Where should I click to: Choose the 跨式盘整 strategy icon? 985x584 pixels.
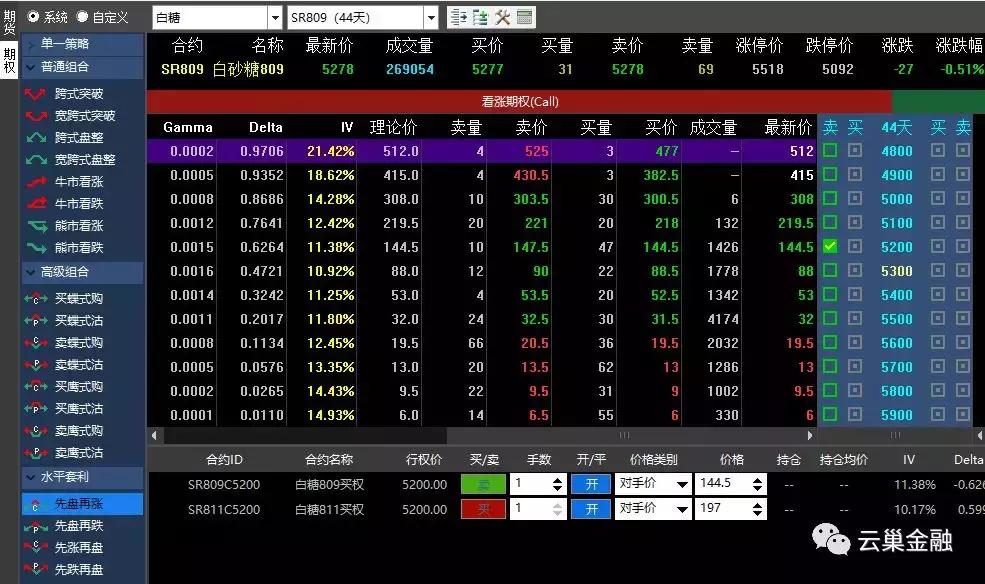point(35,138)
